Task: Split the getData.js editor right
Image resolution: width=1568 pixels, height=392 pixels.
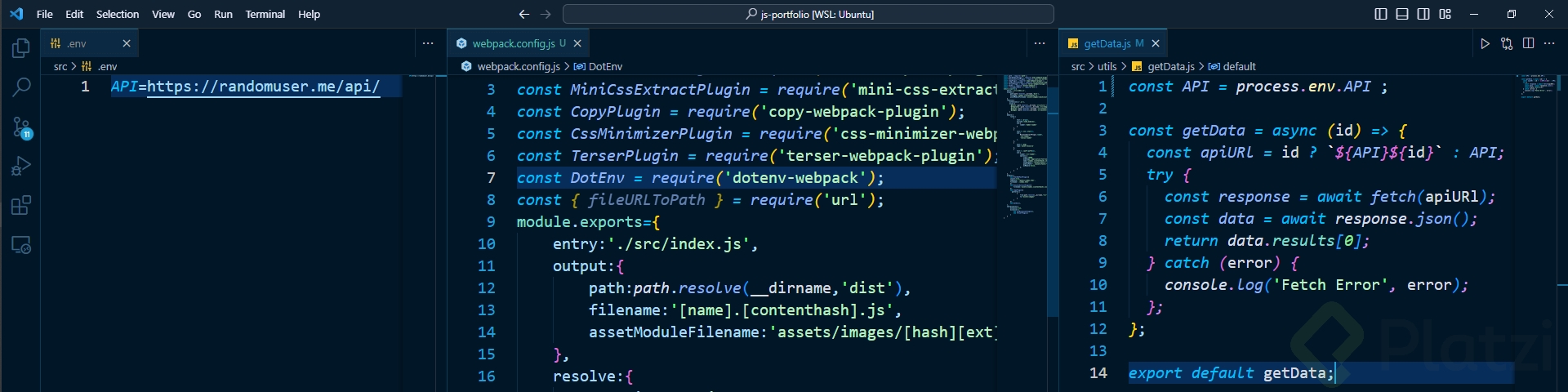Action: tap(1528, 43)
